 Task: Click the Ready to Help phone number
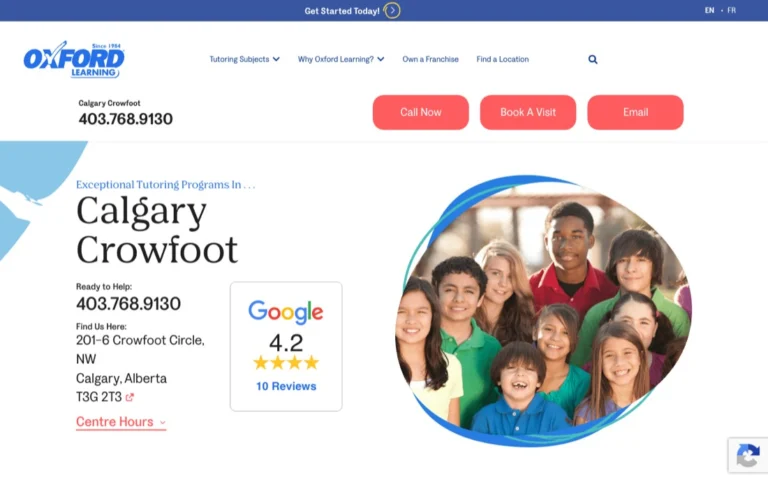pos(128,304)
